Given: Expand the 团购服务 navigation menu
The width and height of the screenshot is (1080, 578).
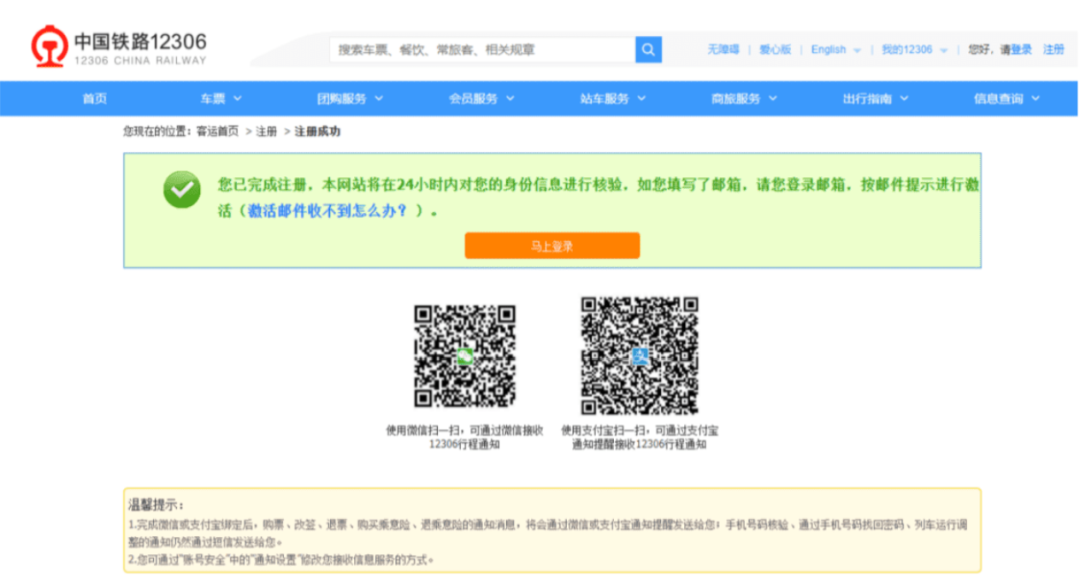Looking at the screenshot, I should tap(349, 99).
